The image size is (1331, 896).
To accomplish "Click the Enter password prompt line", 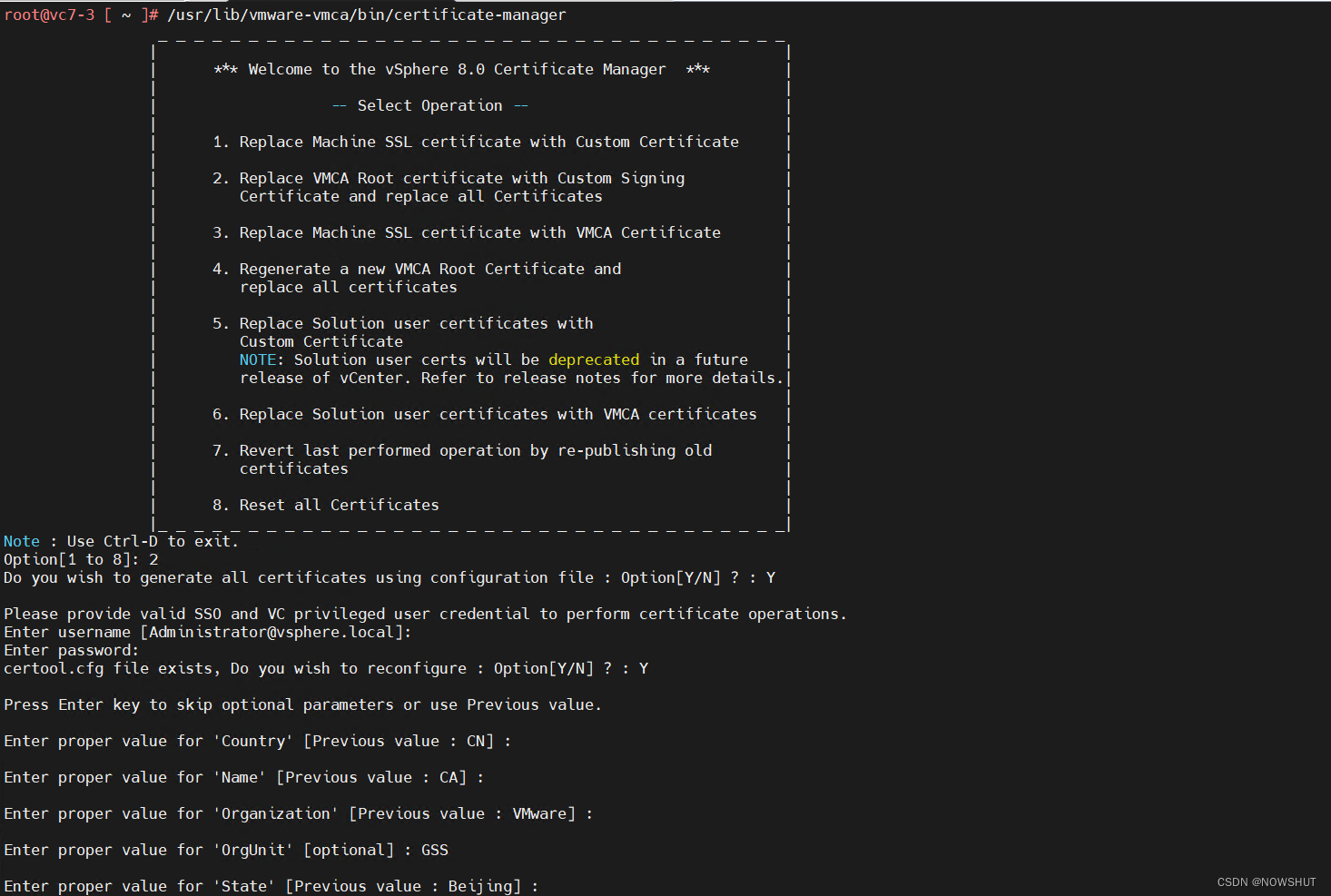I will click(72, 650).
